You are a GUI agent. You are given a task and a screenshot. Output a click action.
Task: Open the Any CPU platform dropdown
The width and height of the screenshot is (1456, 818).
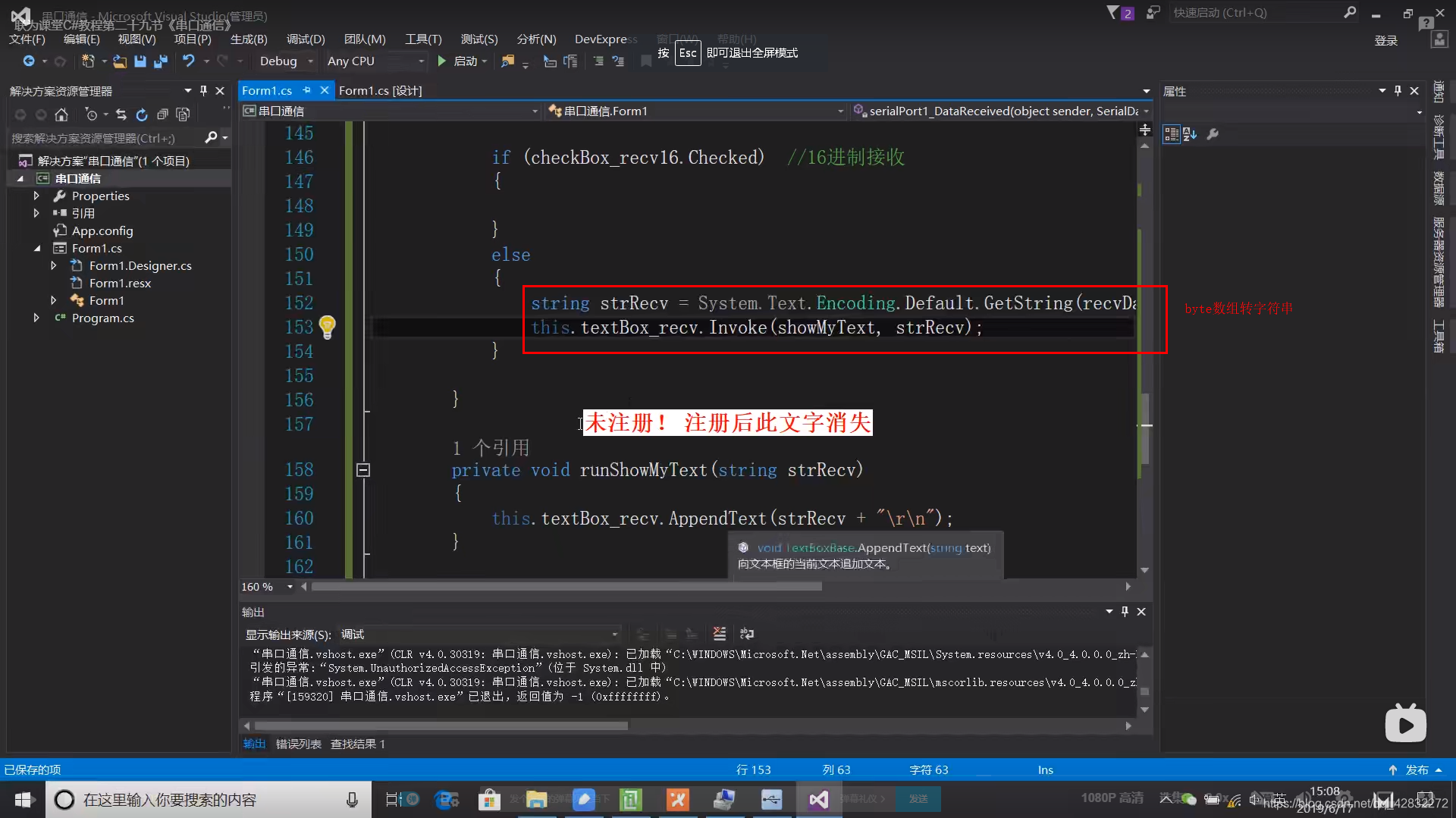(x=375, y=61)
